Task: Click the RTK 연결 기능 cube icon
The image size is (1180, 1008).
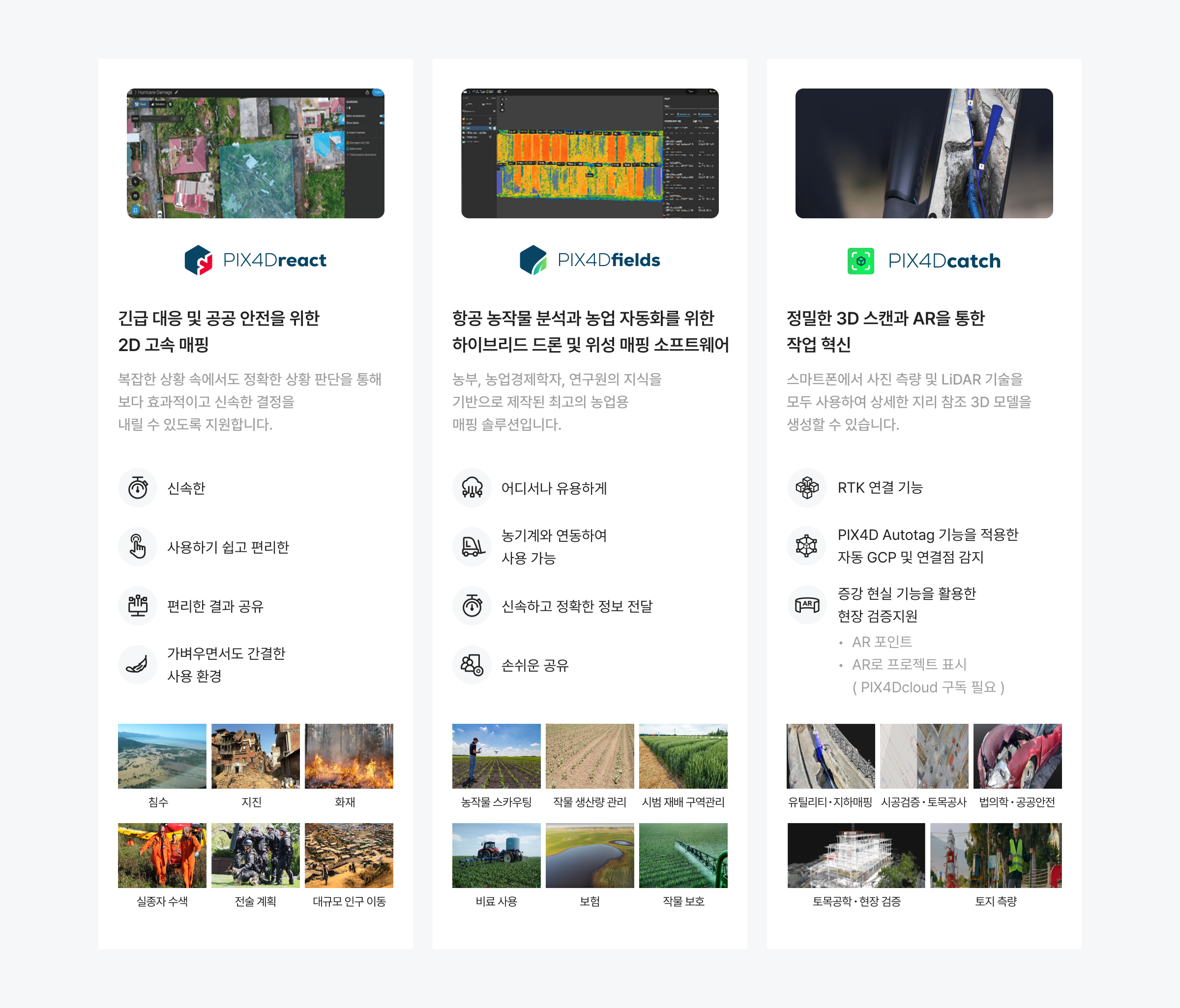Action: tap(807, 487)
